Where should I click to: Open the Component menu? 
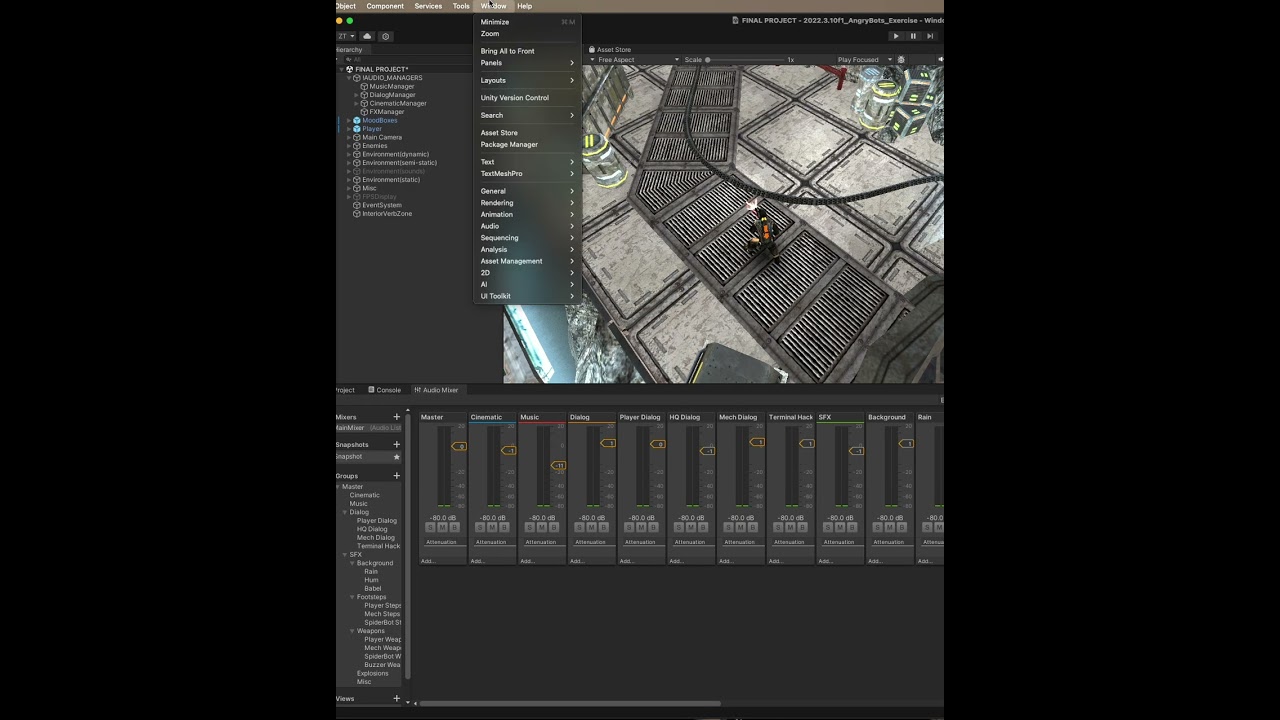pos(385,6)
